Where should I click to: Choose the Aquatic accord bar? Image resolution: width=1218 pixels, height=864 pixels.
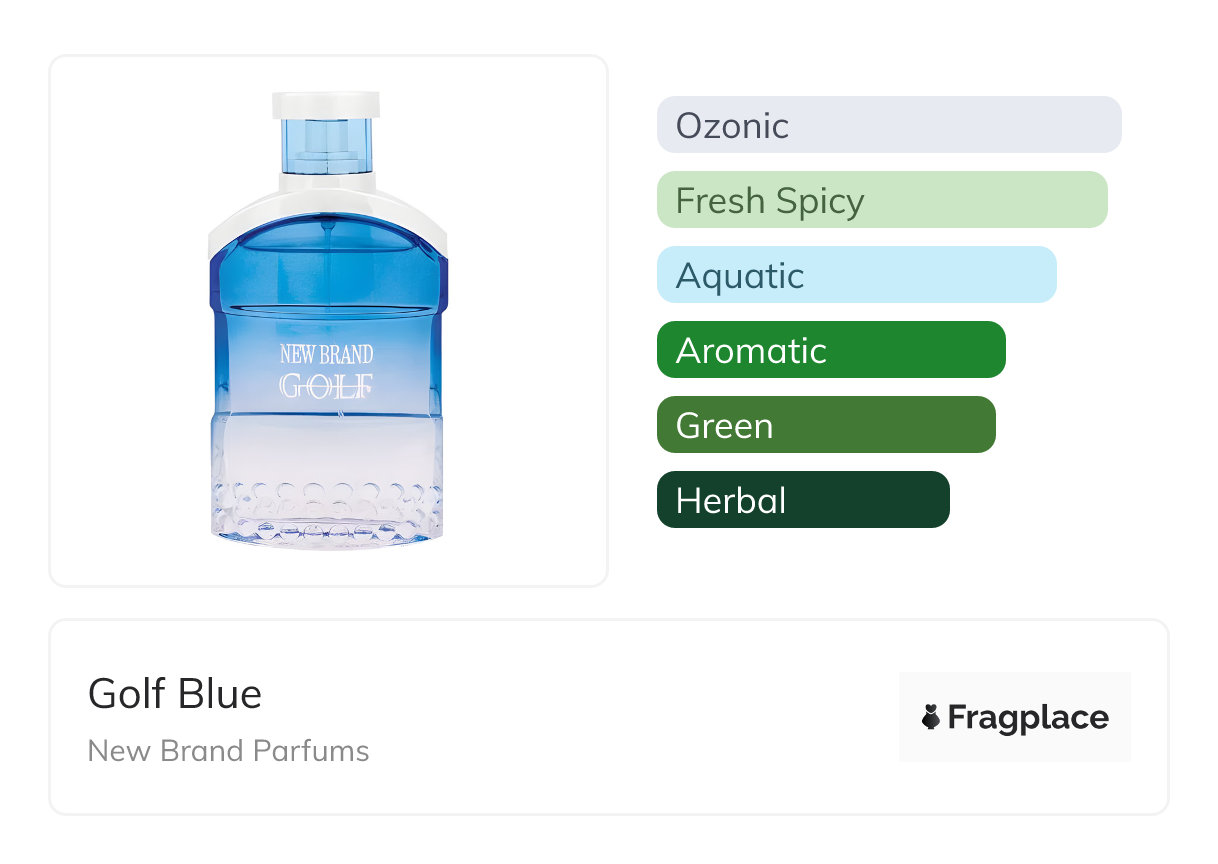click(856, 275)
